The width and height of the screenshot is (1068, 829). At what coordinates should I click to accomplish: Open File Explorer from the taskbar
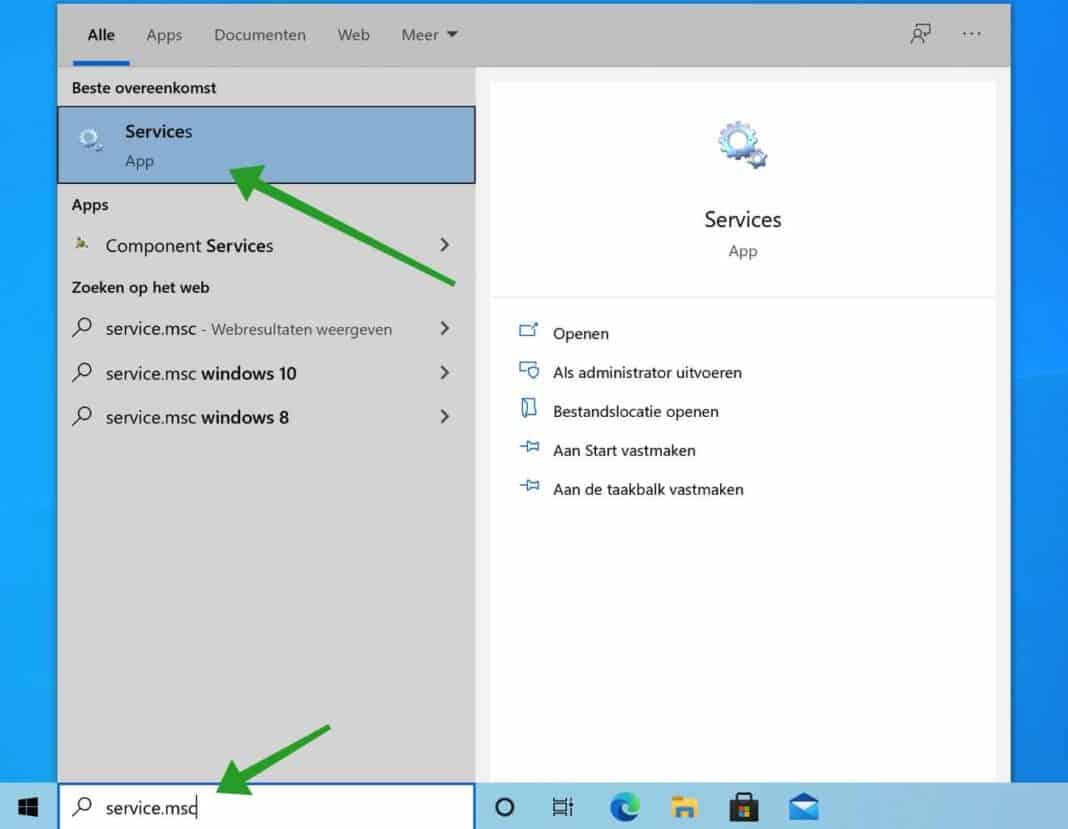(x=684, y=807)
